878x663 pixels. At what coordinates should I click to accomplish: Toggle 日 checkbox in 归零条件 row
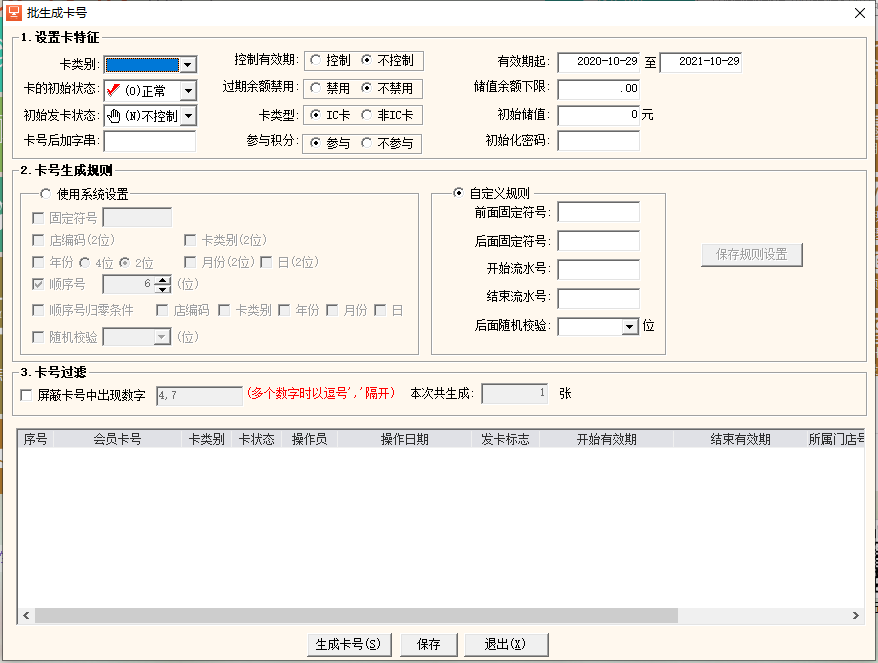tap(380, 310)
